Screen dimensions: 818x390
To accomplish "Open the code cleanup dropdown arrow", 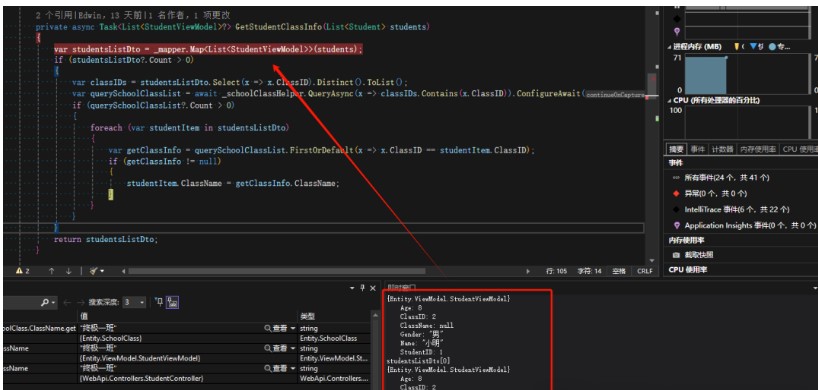I will click(x=102, y=272).
